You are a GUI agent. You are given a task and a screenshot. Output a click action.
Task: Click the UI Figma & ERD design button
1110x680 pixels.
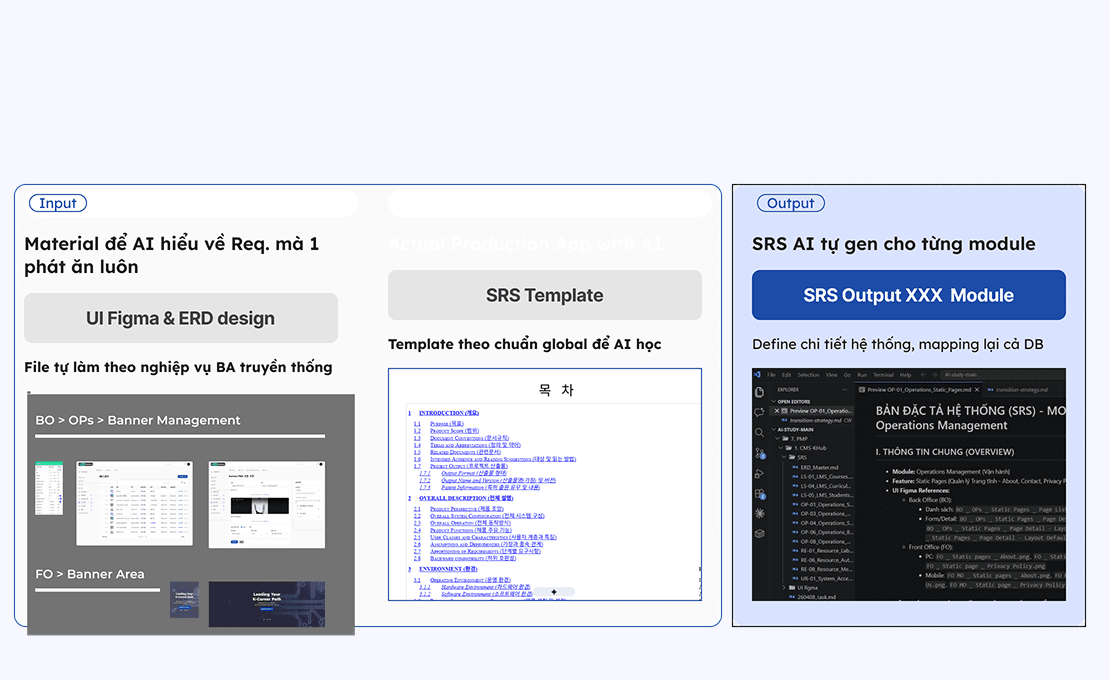coord(181,318)
